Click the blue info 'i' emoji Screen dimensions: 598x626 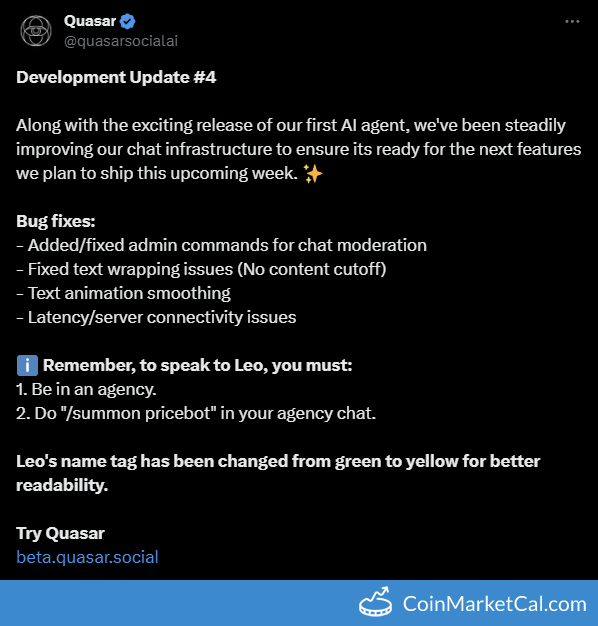tap(27, 365)
